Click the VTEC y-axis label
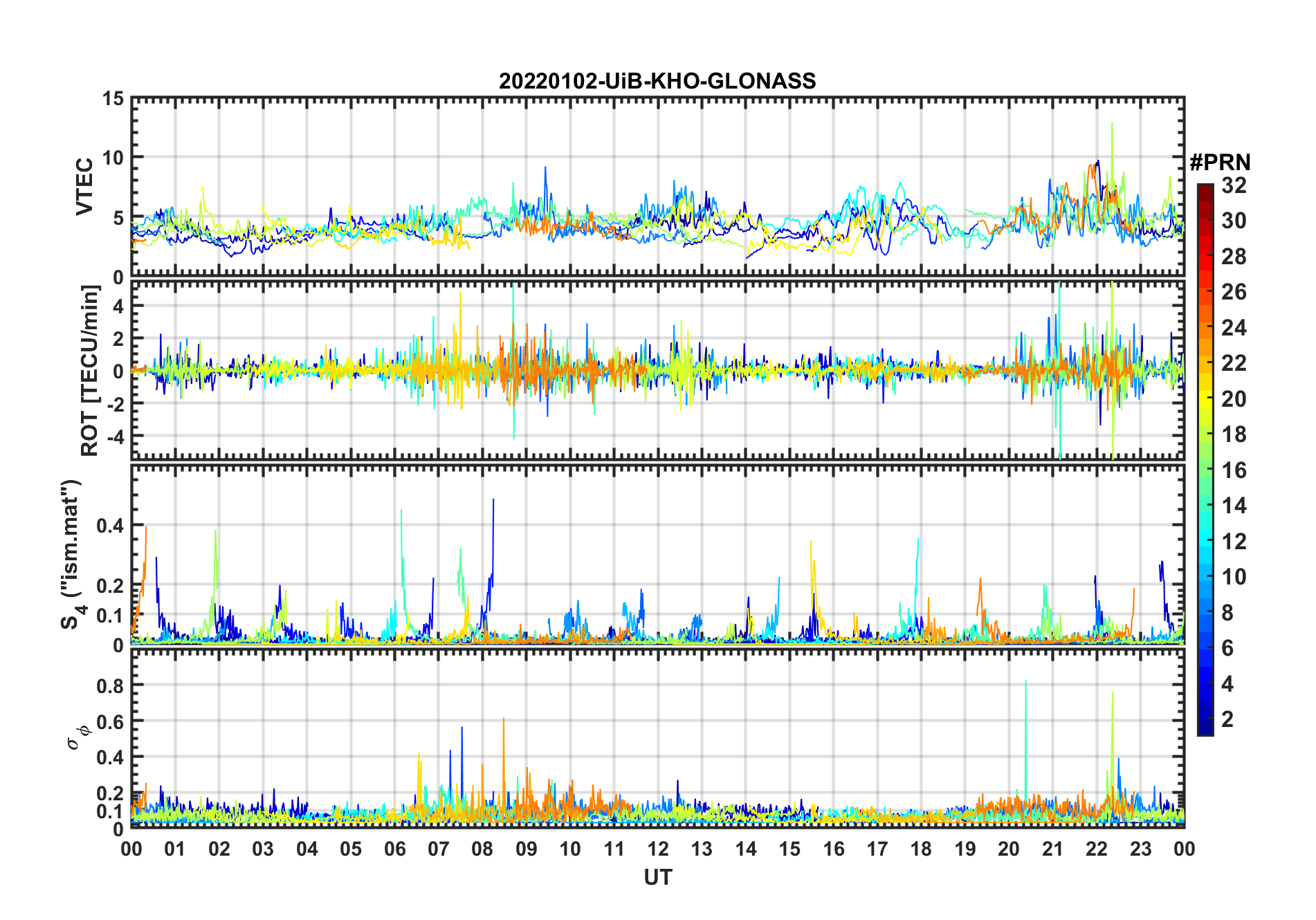Viewport: 1316px width, 920px height. tap(84, 187)
